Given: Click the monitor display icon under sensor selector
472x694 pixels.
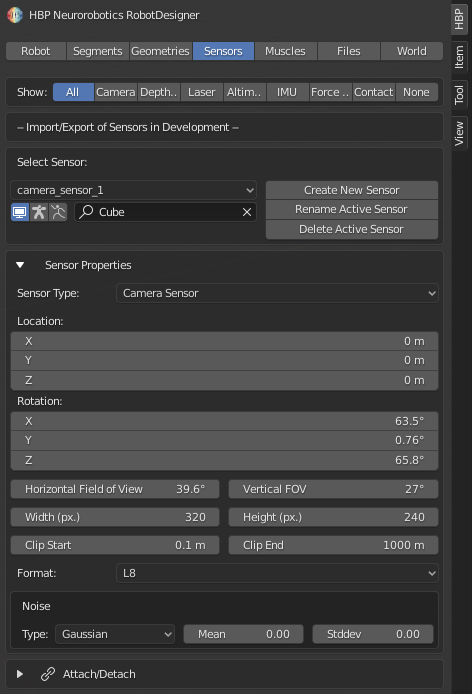Looking at the screenshot, I should click(x=19, y=212).
